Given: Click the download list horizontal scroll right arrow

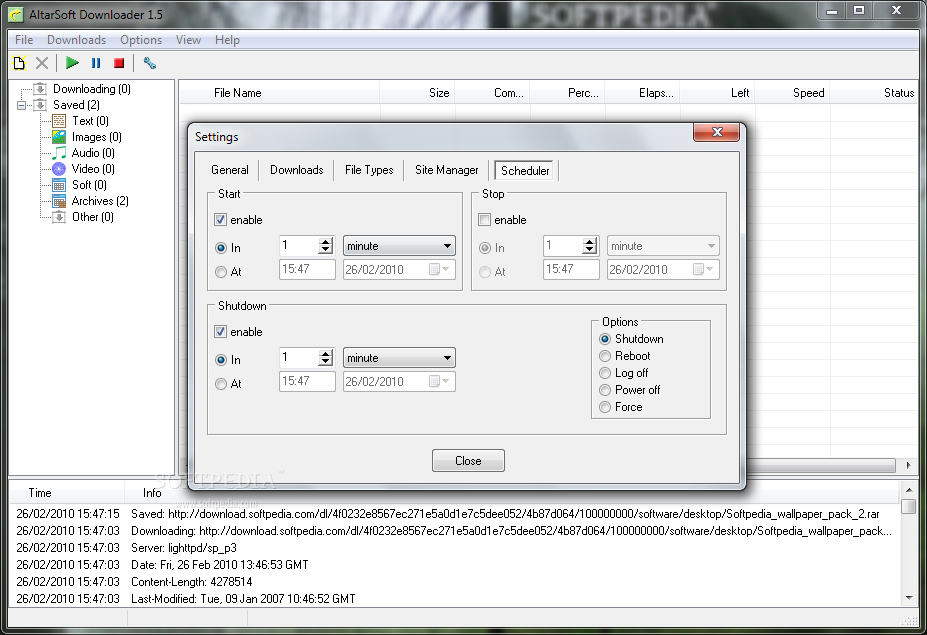Looking at the screenshot, I should click(908, 465).
